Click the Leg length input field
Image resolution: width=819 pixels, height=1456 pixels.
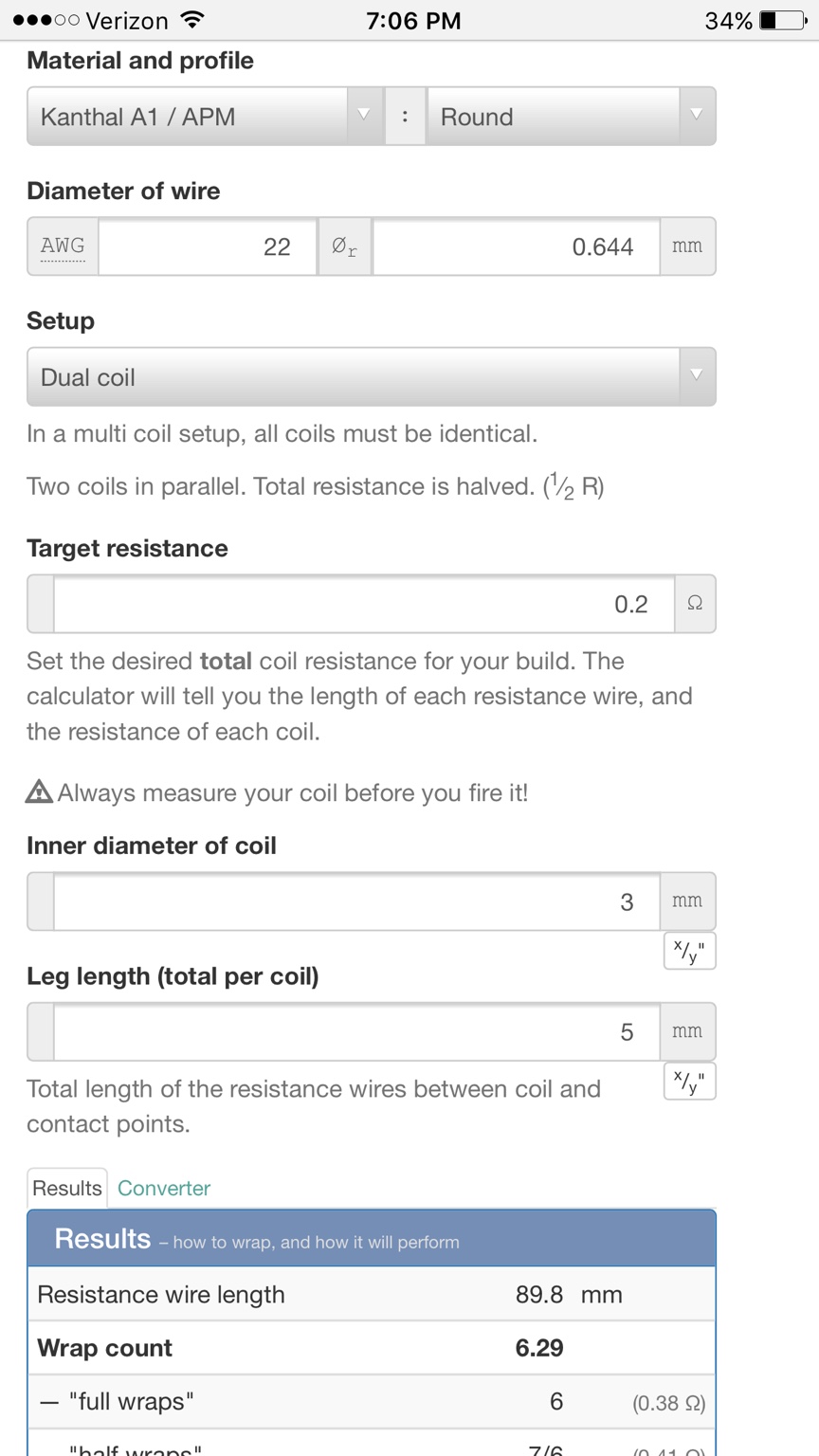tap(356, 1031)
